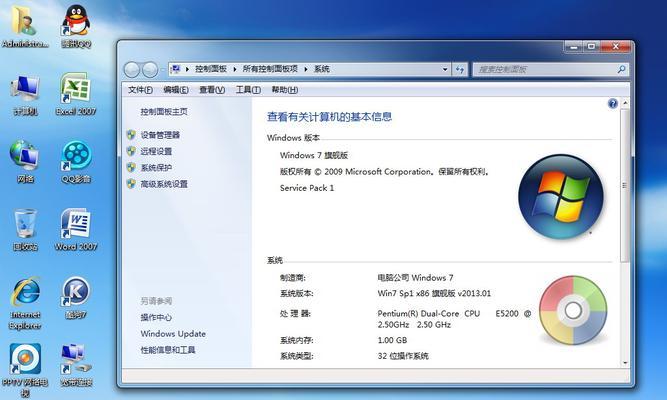This screenshot has width=667, height=400.
Task: Click the shield icon beside 设备管理器
Action: (131, 135)
